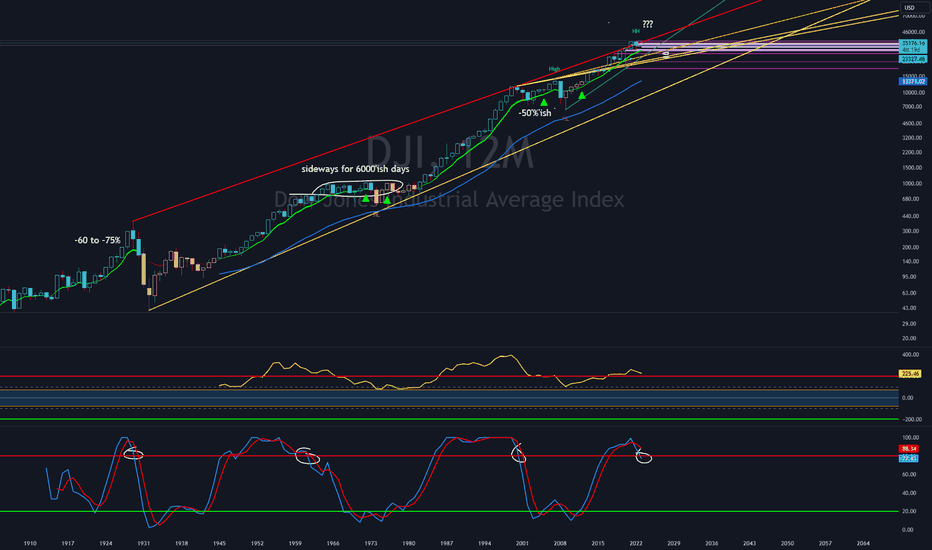932x550 pixels.
Task: Select the green arrow marker near 2012 candles
Action: coord(582,95)
